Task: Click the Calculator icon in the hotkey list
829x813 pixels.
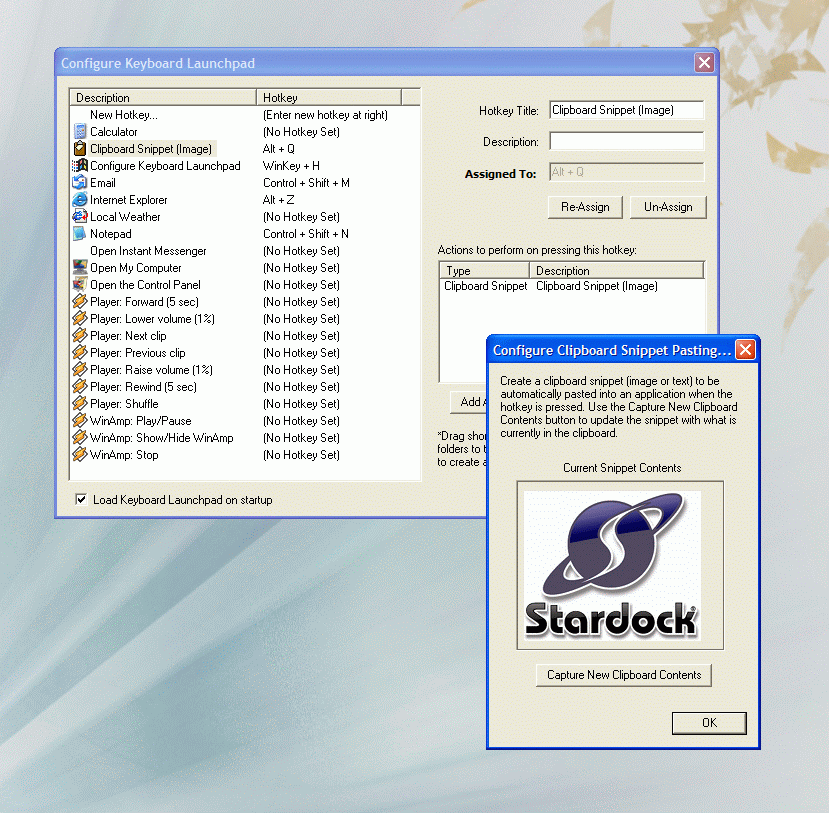Action: click(80, 132)
